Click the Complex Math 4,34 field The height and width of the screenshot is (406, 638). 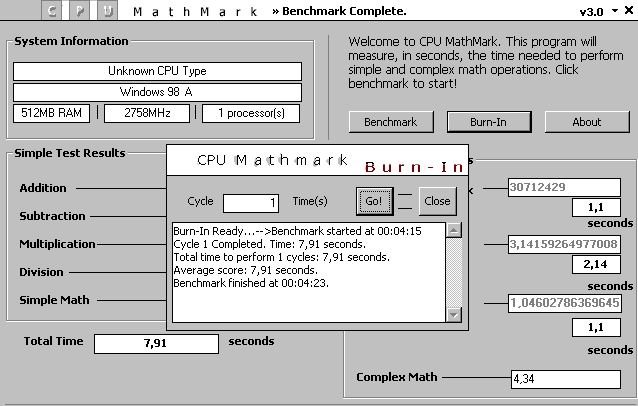(566, 379)
